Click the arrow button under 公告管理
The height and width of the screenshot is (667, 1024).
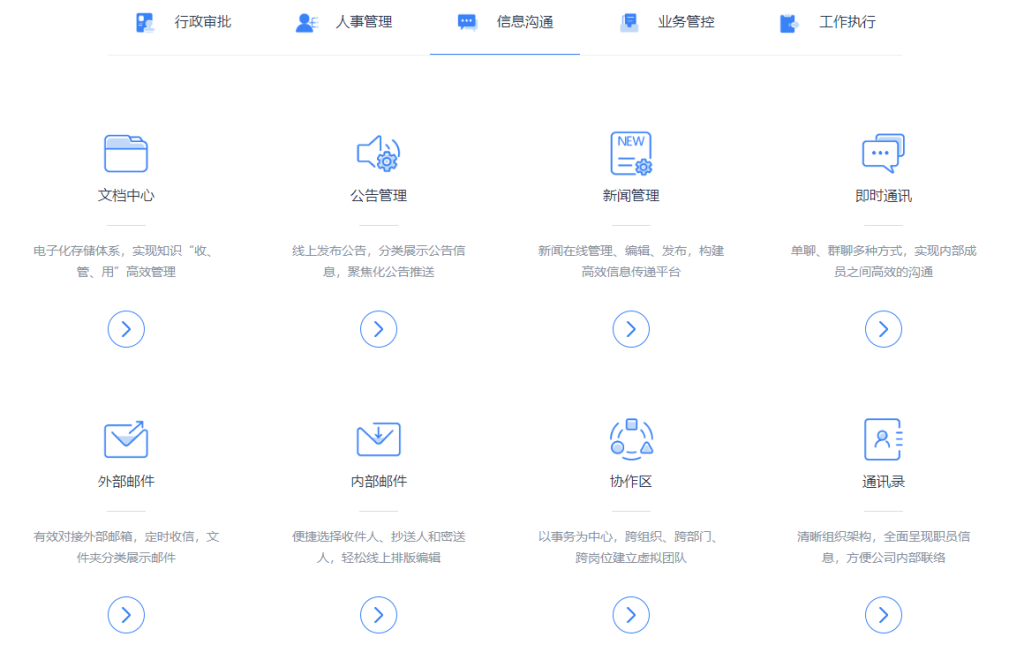378,329
